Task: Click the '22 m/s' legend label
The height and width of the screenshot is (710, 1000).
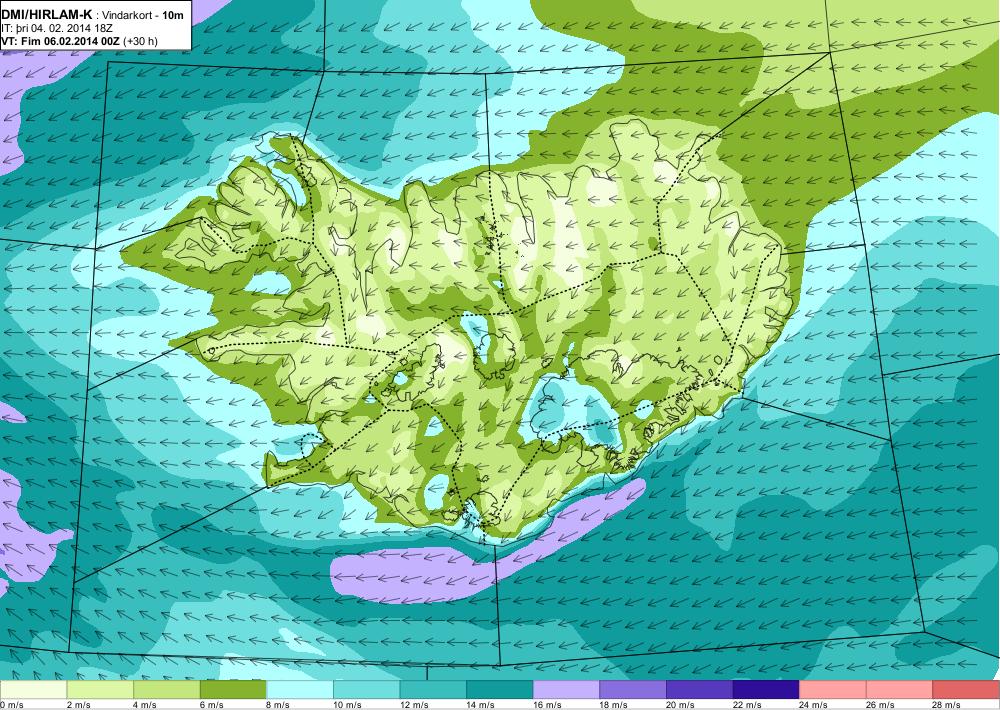Action: click(x=747, y=705)
